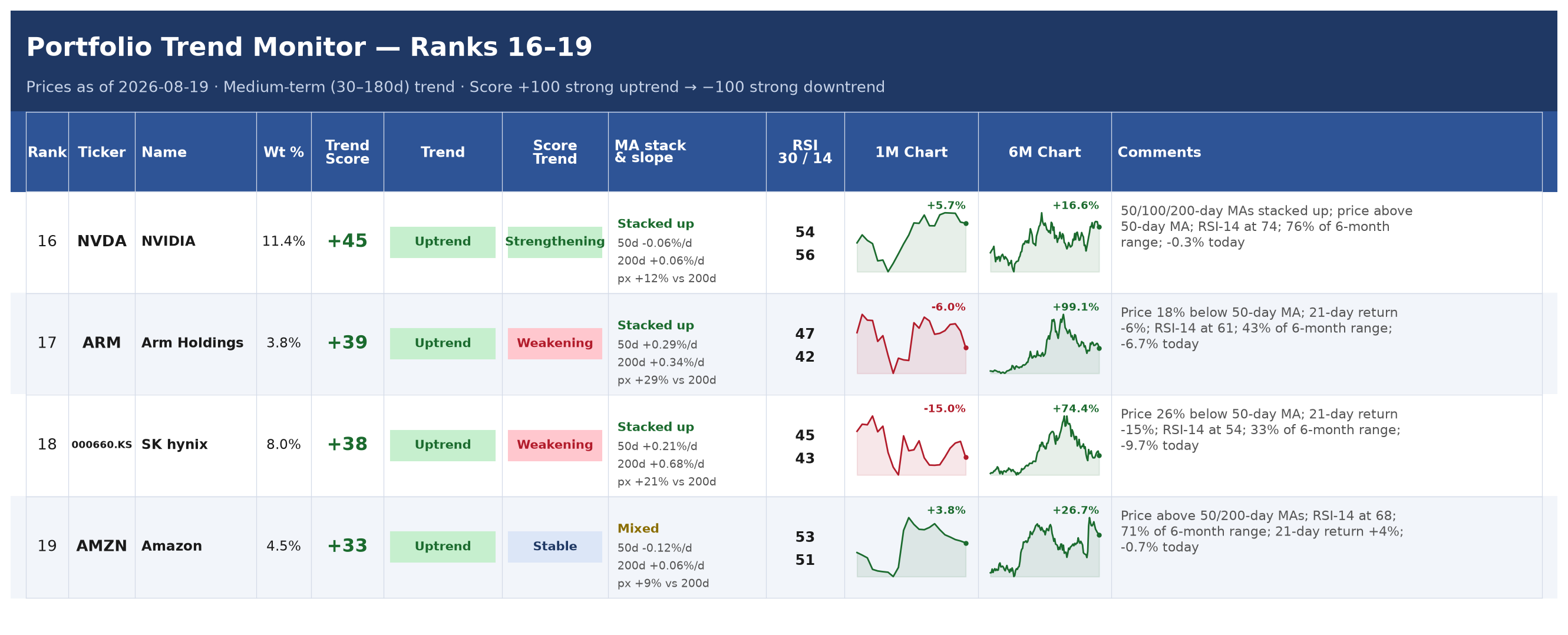Open the ARM 1M sparkline chart

pos(911,343)
